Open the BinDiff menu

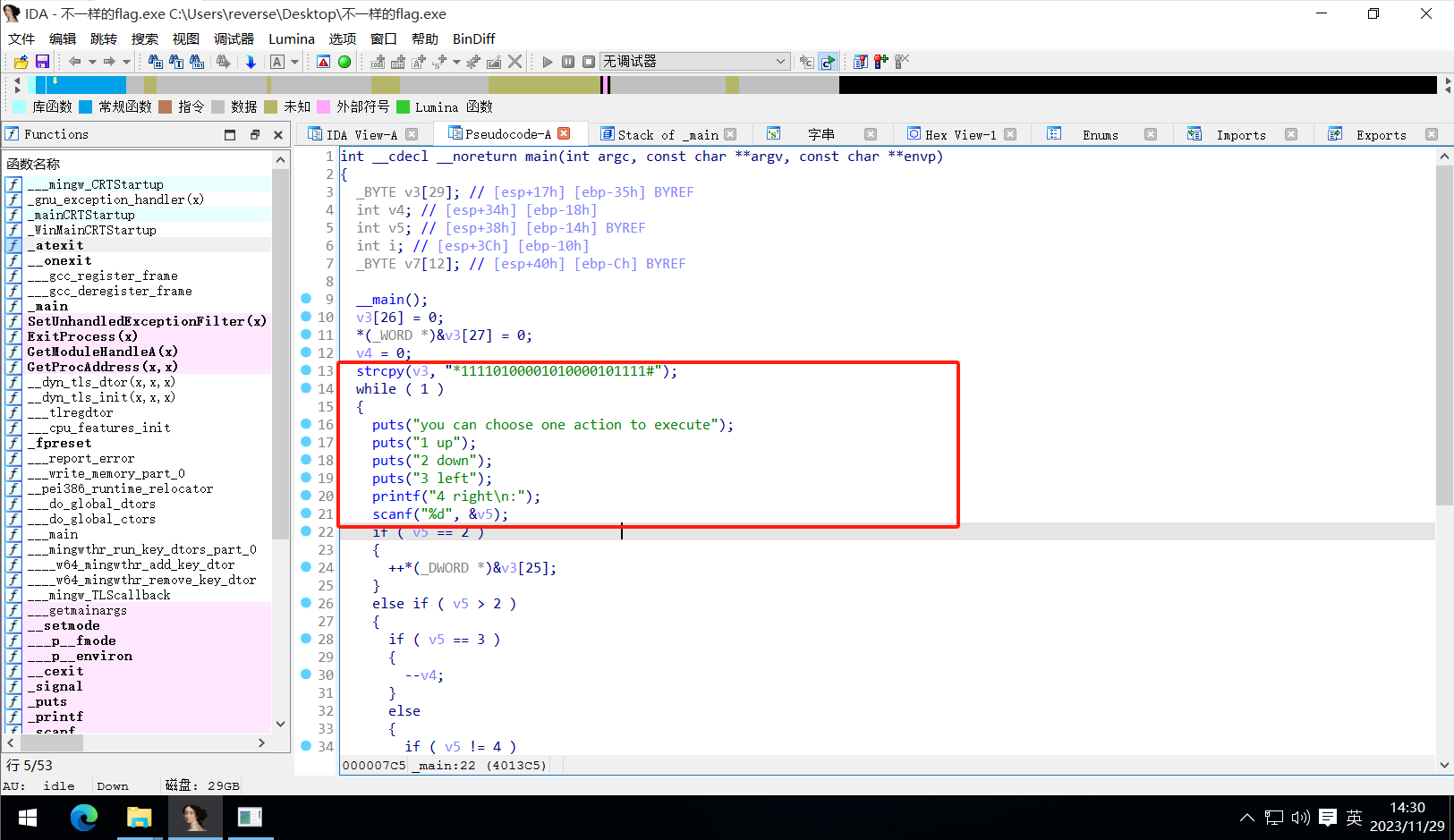click(x=474, y=39)
